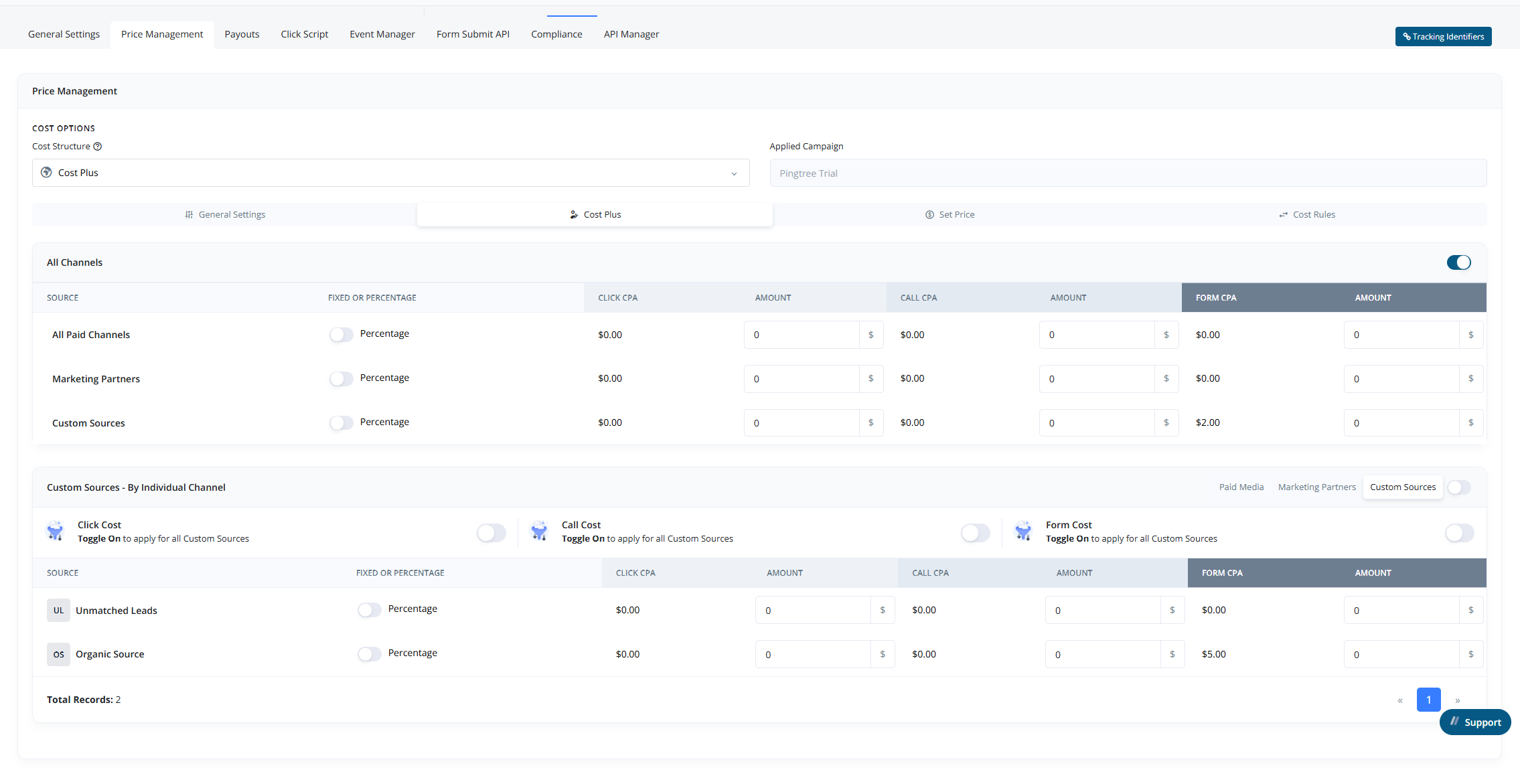Viewport: 1520px width, 784px height.
Task: Click the Tracking Identifiers button
Action: tap(1443, 37)
